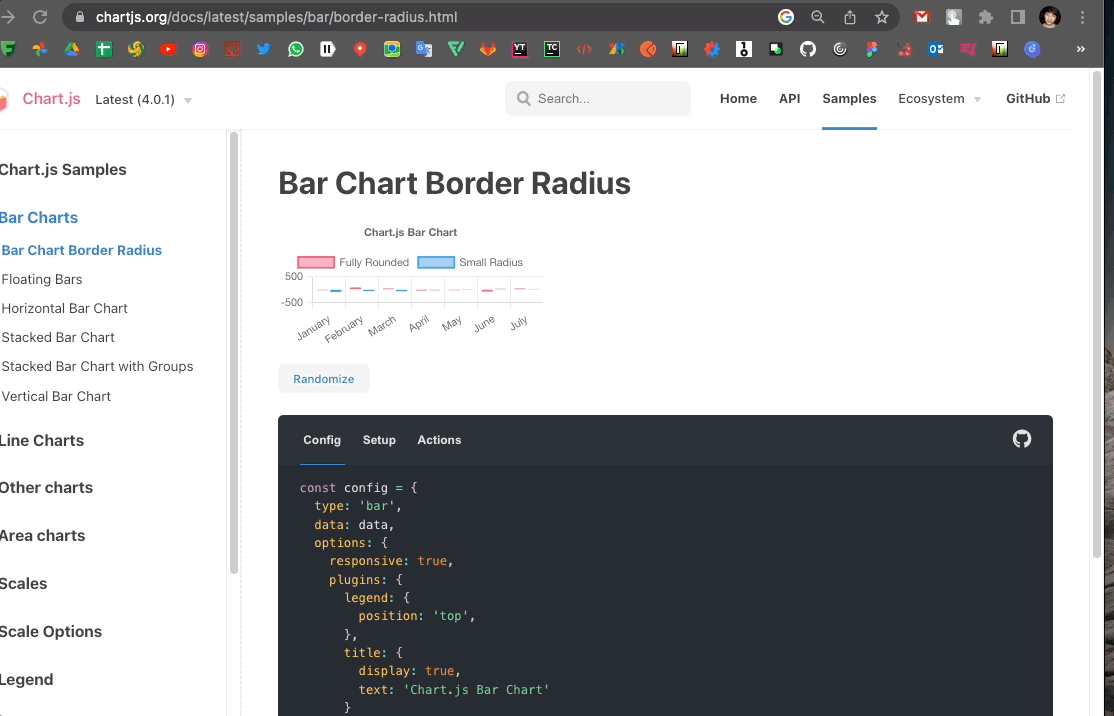This screenshot has height=716, width=1114.
Task: Open the GitHub octocat bookmark
Action: click(808, 49)
